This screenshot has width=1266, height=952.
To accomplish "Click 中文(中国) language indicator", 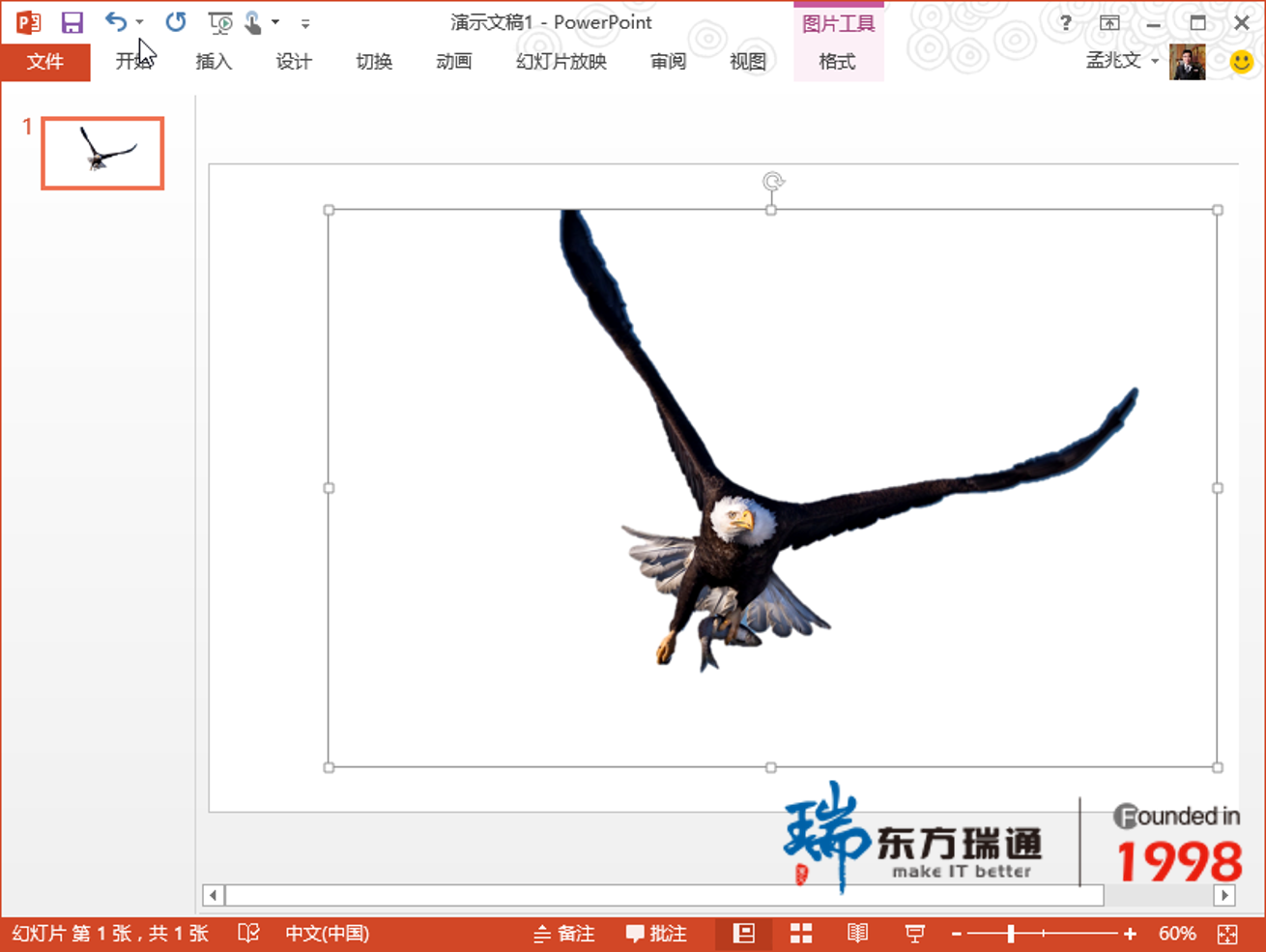I will tap(327, 934).
